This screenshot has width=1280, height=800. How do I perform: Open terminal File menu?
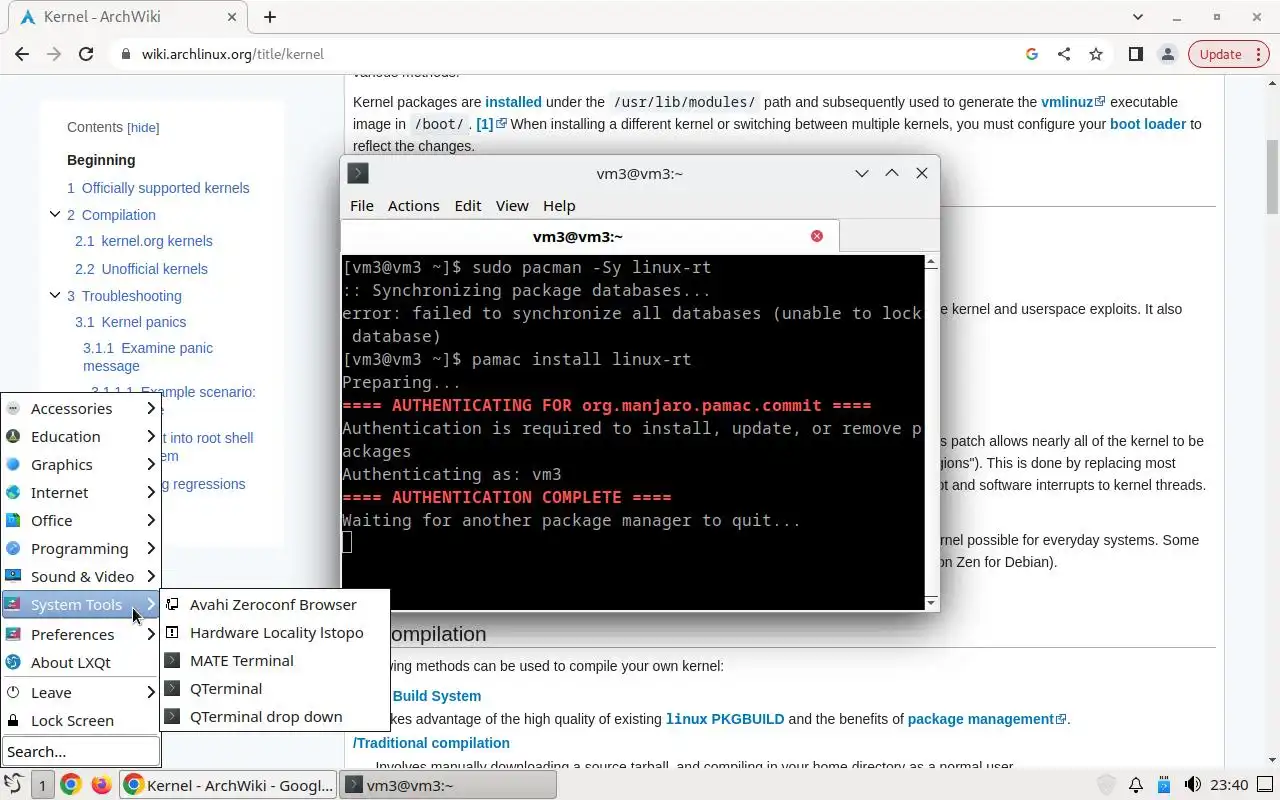click(361, 205)
